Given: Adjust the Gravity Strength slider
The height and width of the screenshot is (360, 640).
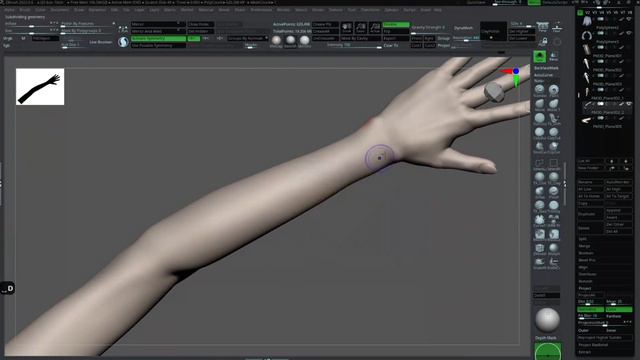Looking at the screenshot, I should tap(430, 29).
